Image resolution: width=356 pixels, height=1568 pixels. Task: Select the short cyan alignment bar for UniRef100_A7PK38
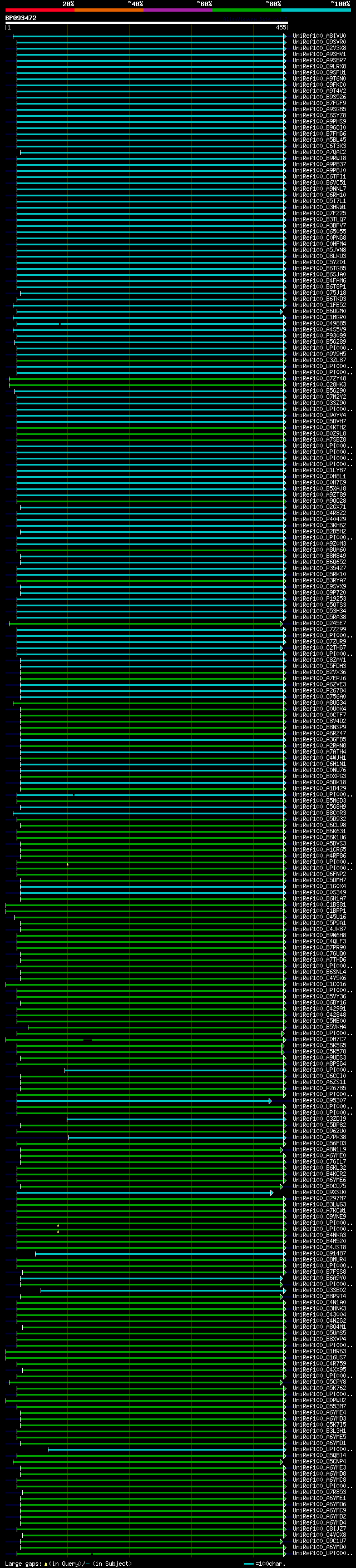[175, 1137]
